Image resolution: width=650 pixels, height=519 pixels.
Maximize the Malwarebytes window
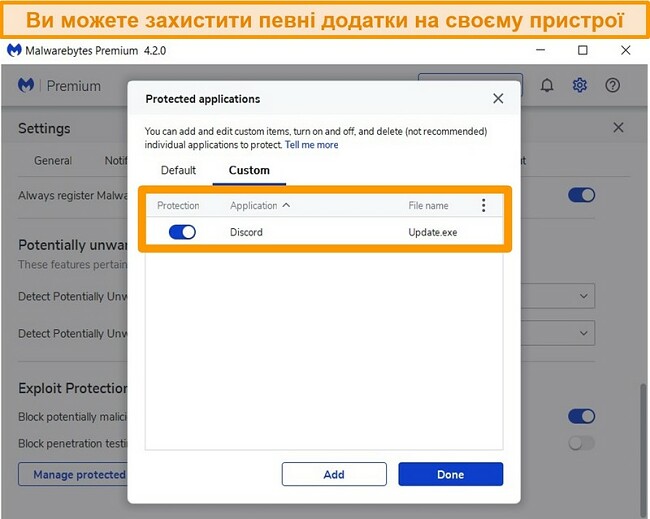(582, 50)
